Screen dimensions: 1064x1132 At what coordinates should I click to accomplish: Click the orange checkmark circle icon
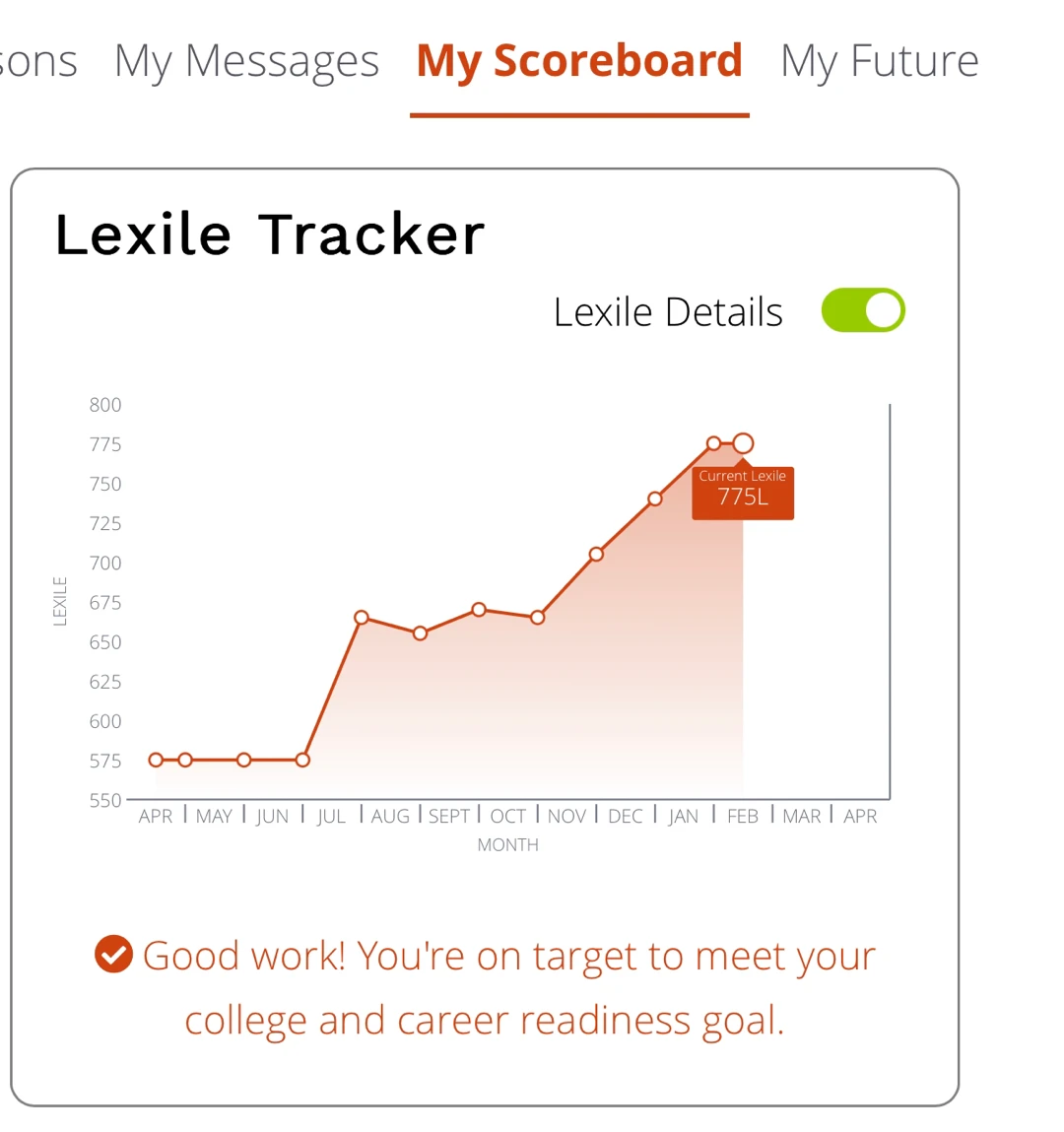click(x=114, y=954)
